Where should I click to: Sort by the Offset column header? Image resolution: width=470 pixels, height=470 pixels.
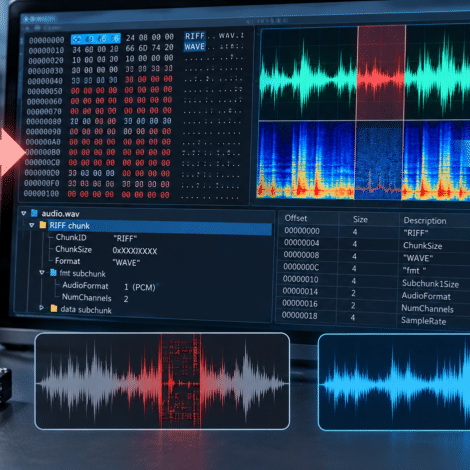click(296, 218)
